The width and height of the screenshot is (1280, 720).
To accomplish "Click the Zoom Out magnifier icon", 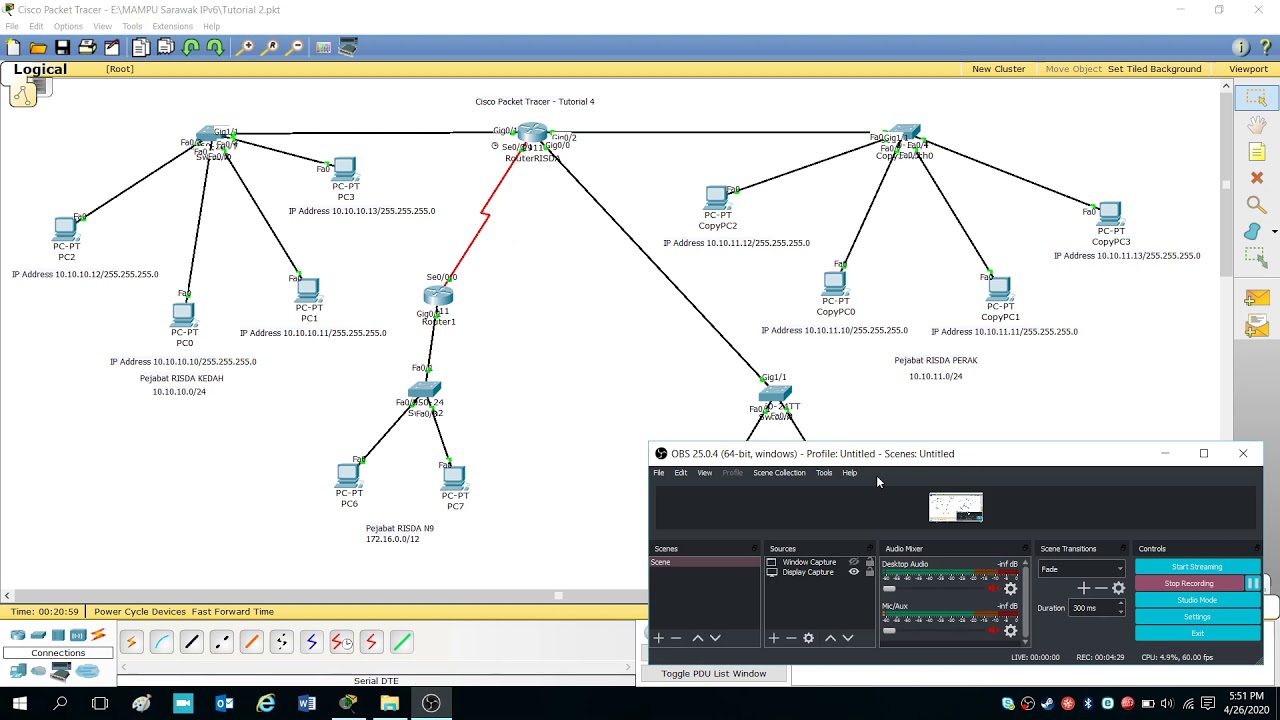I will coord(295,47).
